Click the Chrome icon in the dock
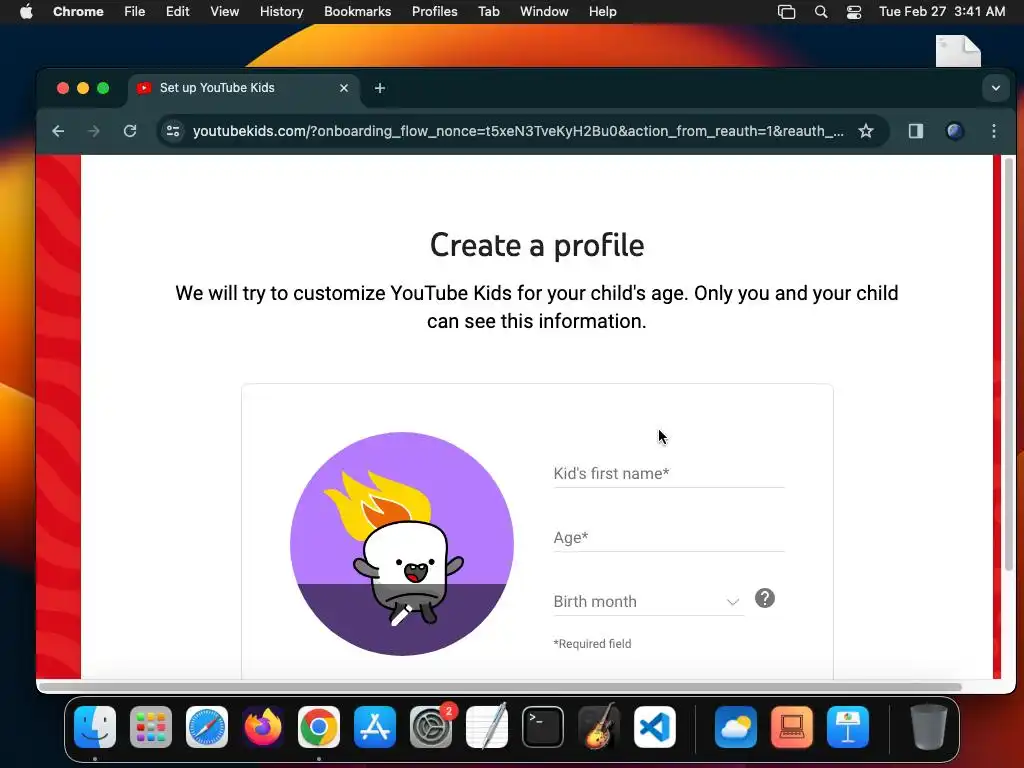This screenshot has width=1024, height=768. click(319, 727)
